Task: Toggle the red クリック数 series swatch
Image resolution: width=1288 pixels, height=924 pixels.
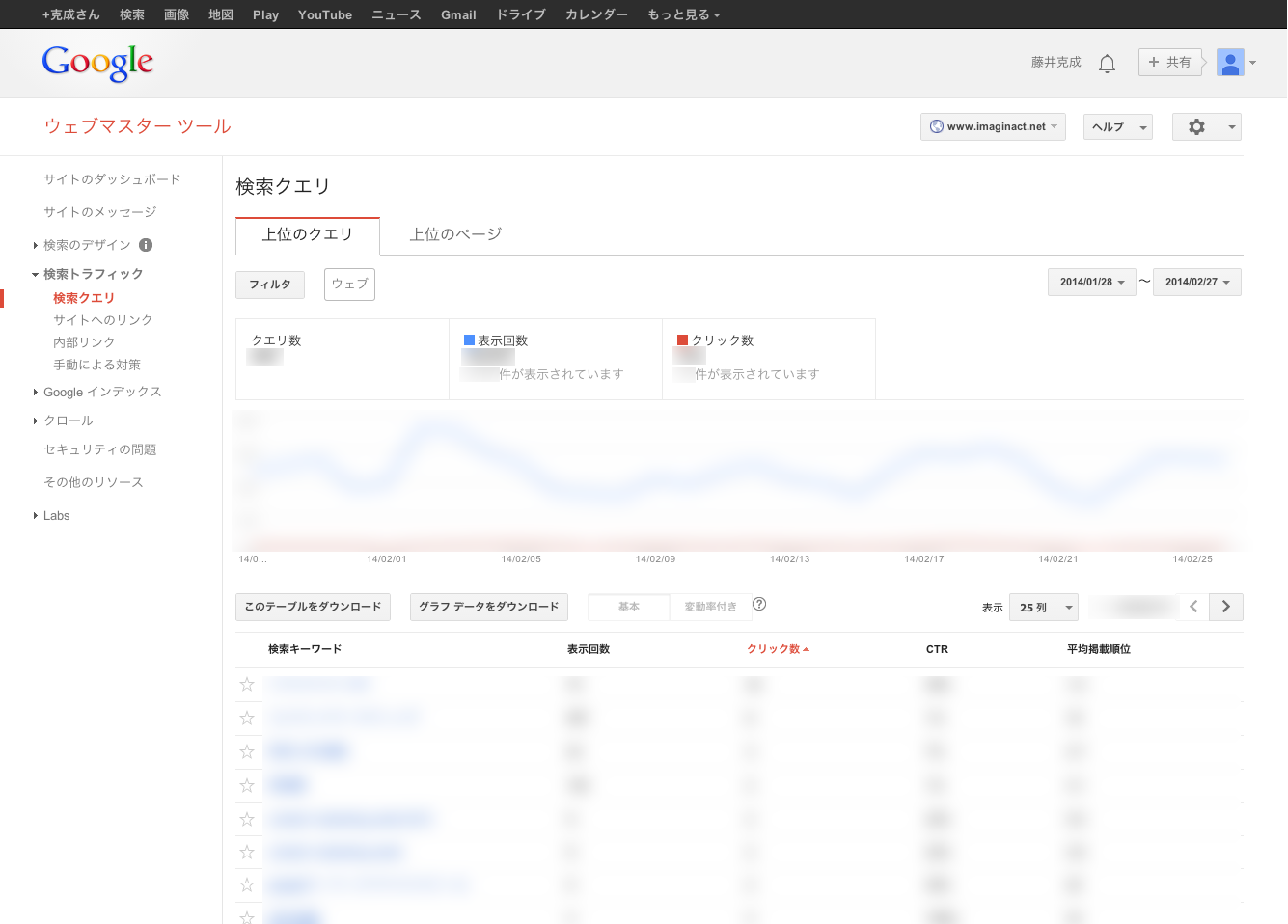Action: tap(682, 340)
